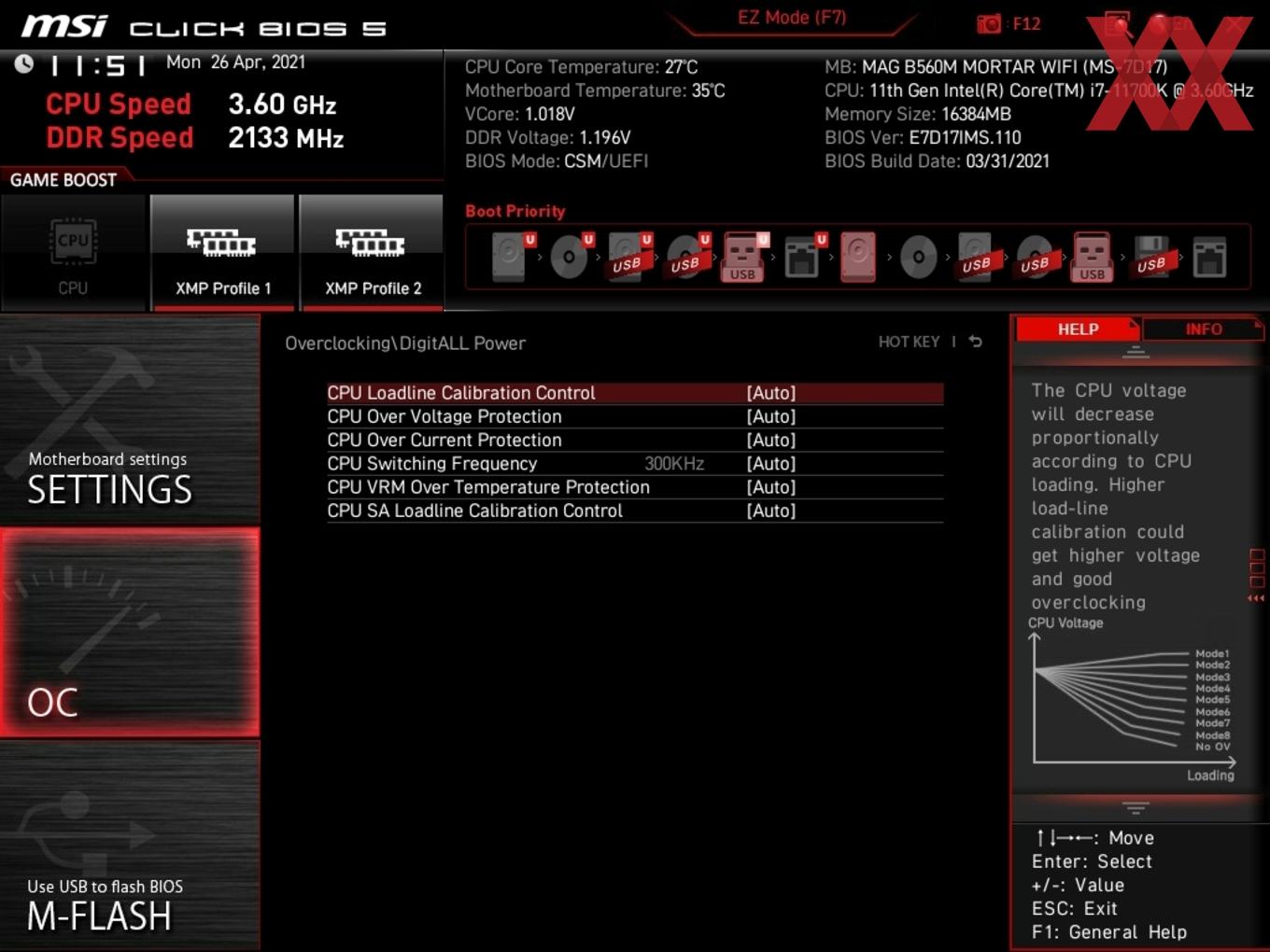Enable XMP Profile 2
The width and height of the screenshot is (1270, 952).
pyautogui.click(x=372, y=252)
